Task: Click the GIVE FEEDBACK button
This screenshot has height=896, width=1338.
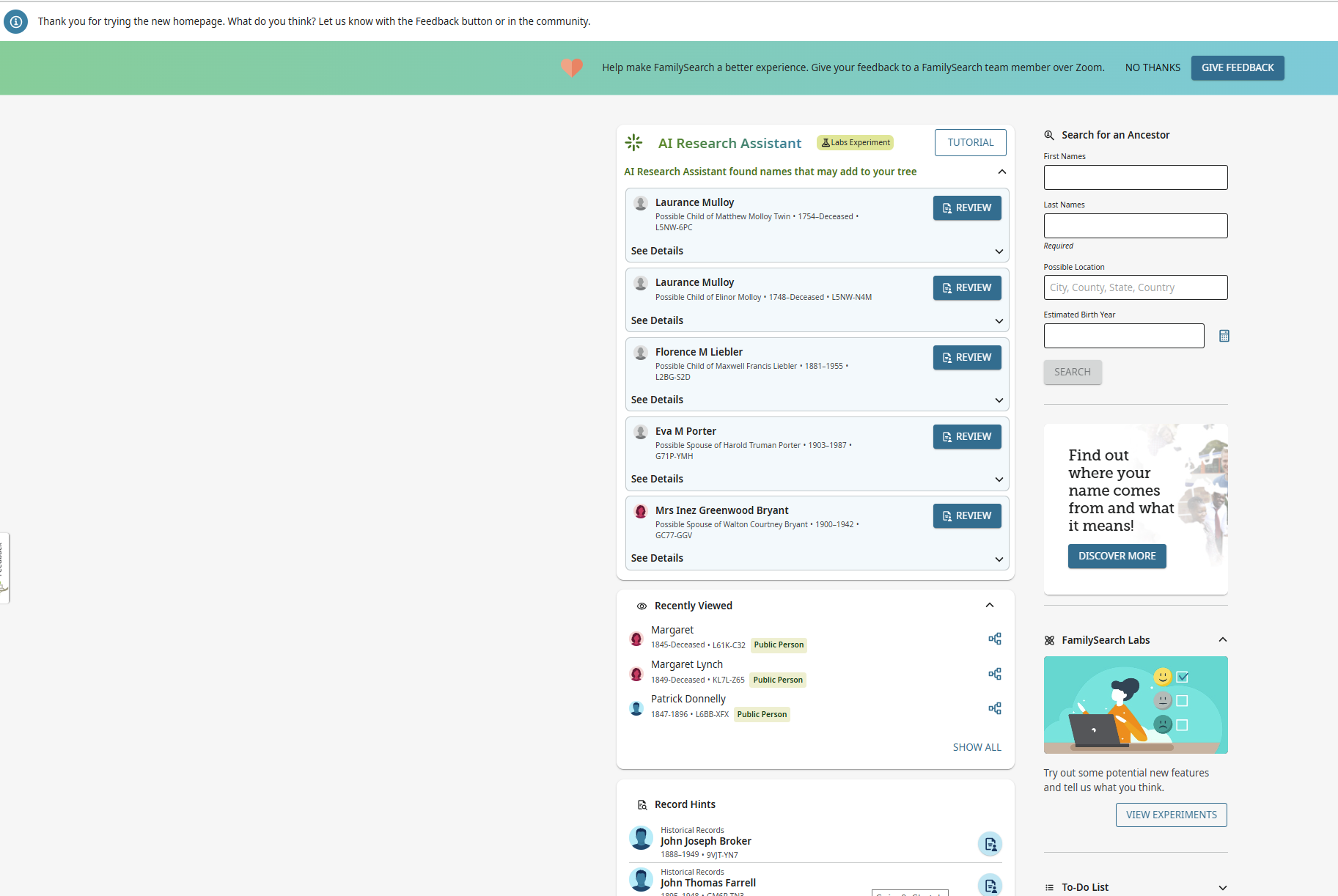Action: click(x=1238, y=67)
